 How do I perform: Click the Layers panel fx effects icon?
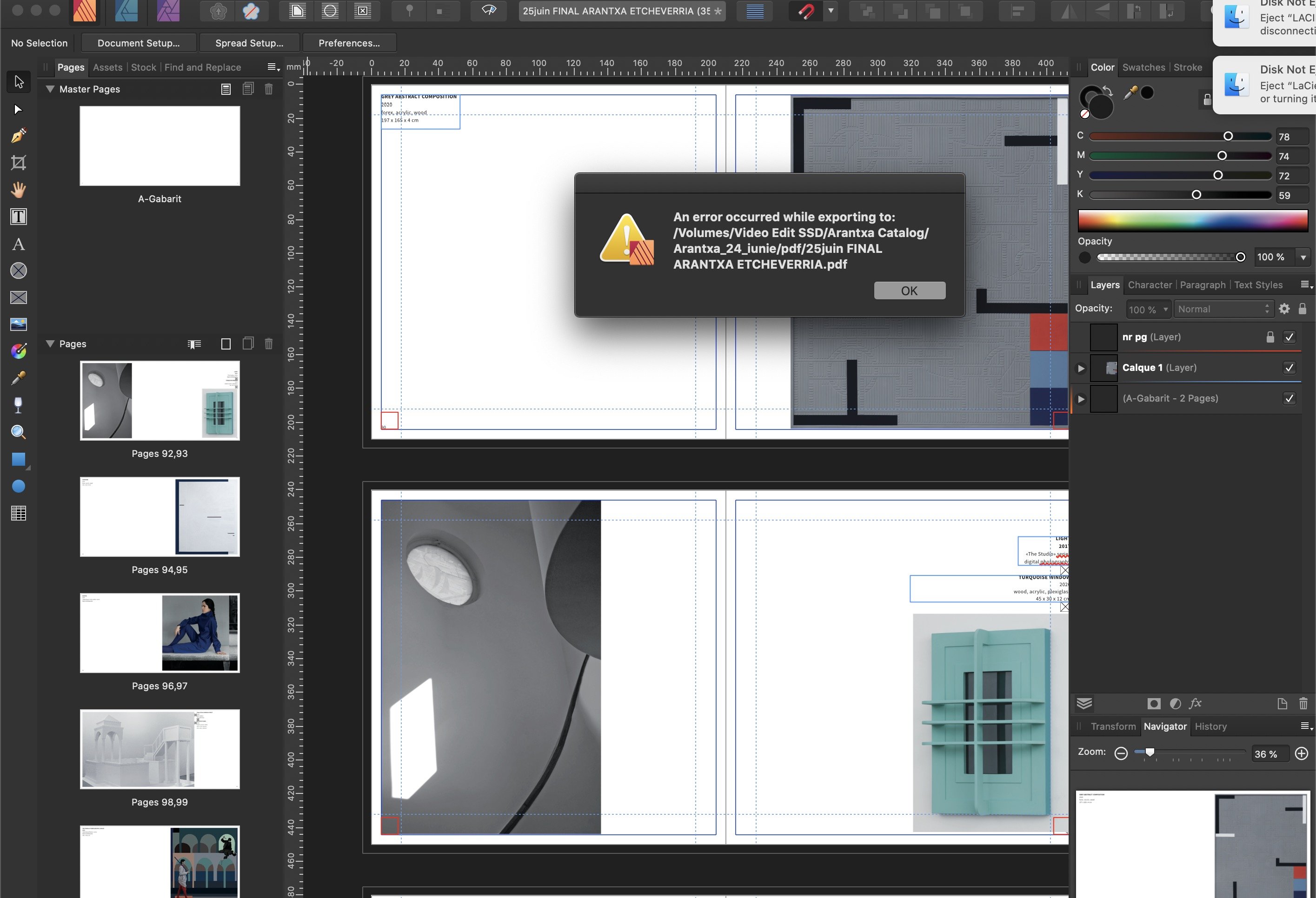point(1196,703)
